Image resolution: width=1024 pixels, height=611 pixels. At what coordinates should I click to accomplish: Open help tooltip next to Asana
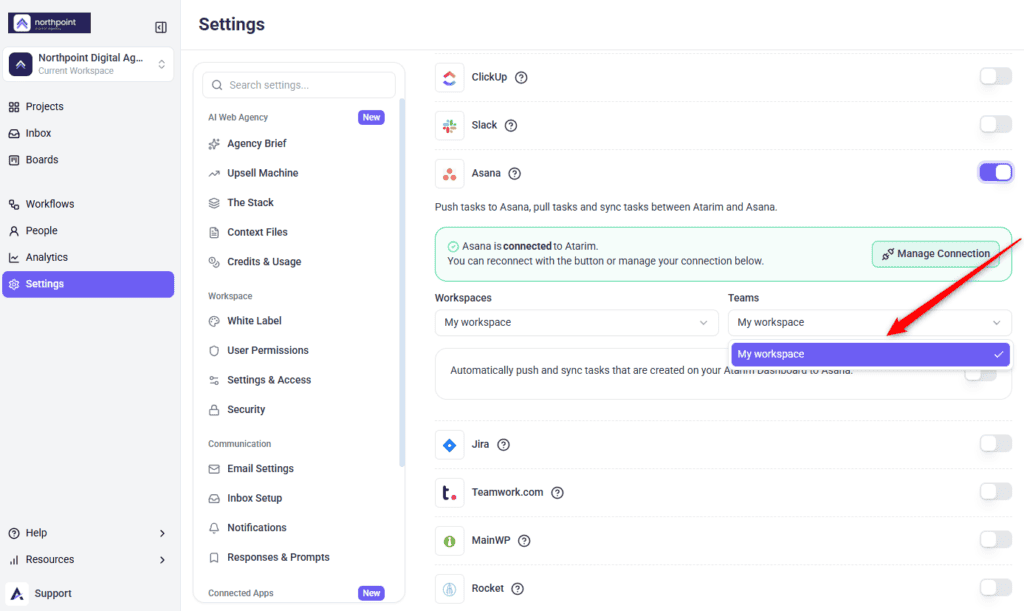[515, 174]
